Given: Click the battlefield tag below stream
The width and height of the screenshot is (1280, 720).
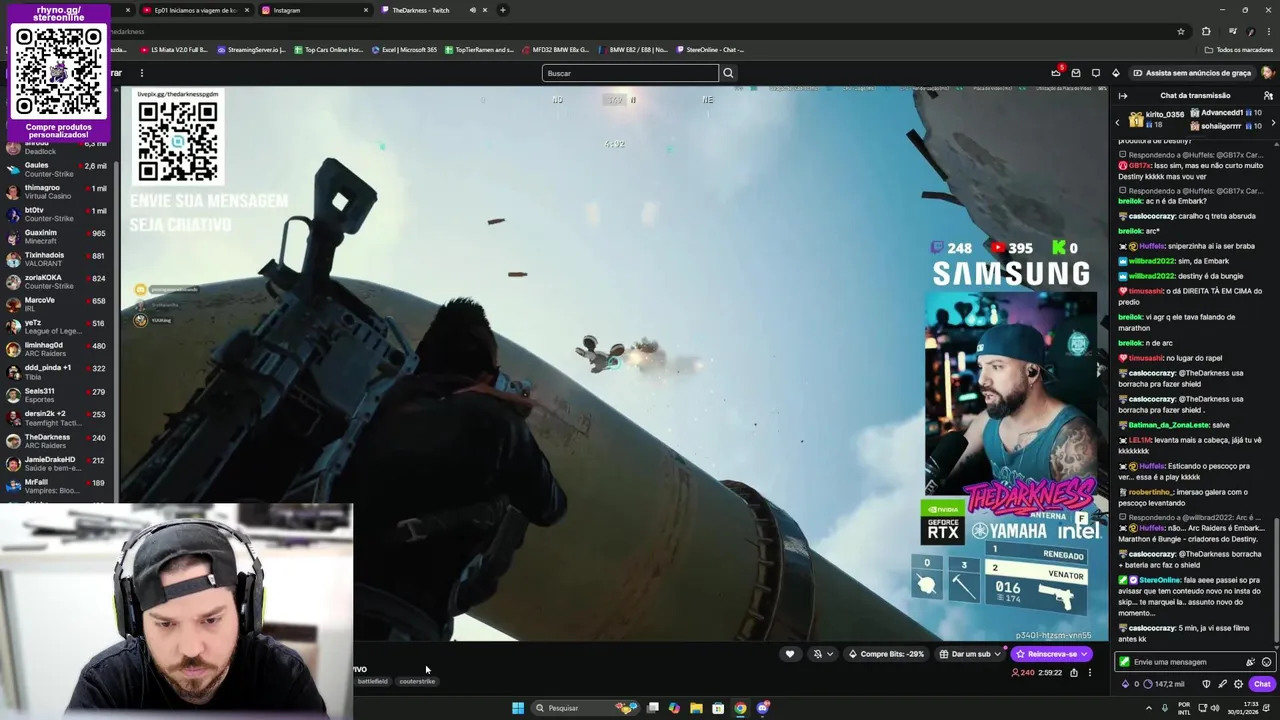Looking at the screenshot, I should point(372,681).
